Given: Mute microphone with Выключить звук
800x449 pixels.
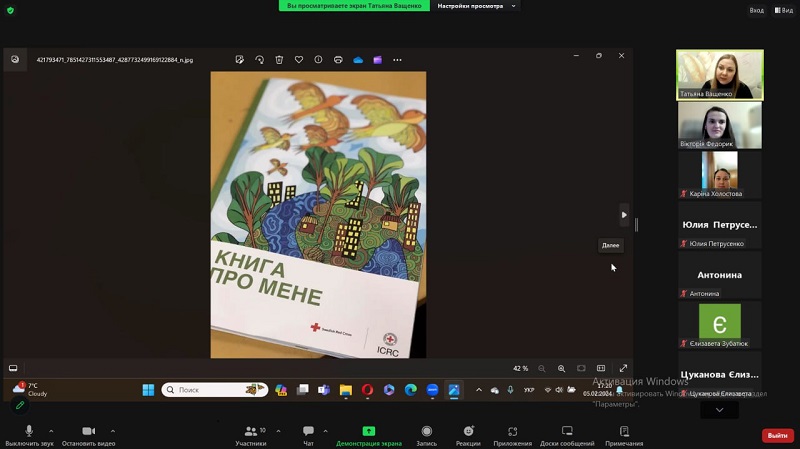Looking at the screenshot, I should click(x=29, y=436).
